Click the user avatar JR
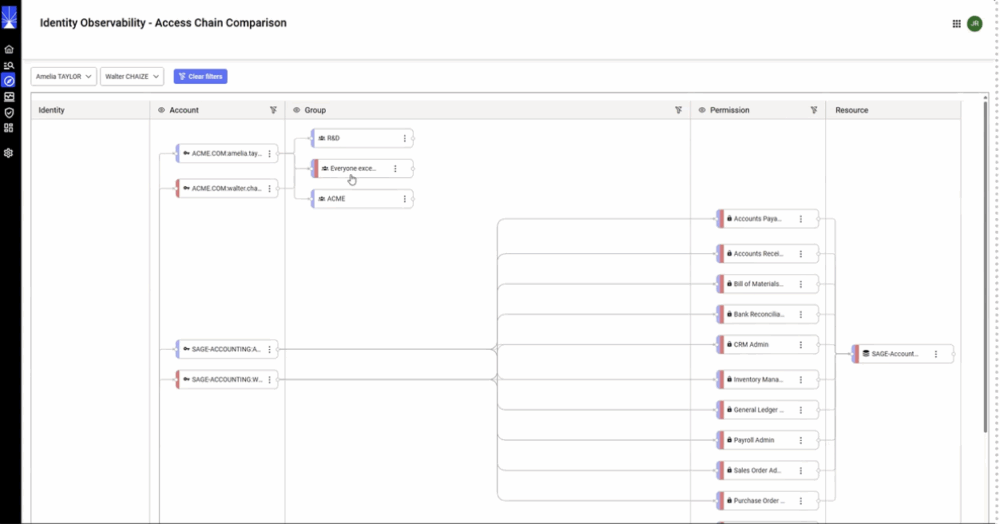The width and height of the screenshot is (1000, 524). click(x=974, y=24)
